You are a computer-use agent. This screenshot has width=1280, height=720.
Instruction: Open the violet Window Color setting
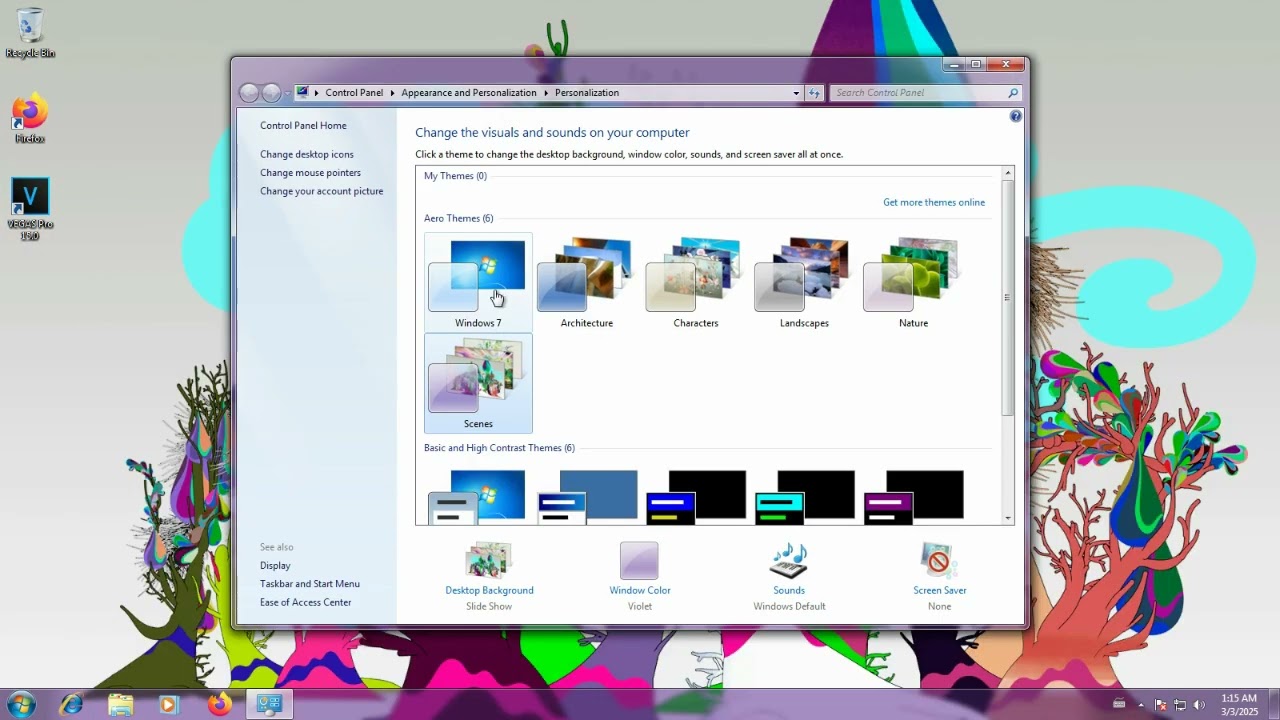(640, 576)
